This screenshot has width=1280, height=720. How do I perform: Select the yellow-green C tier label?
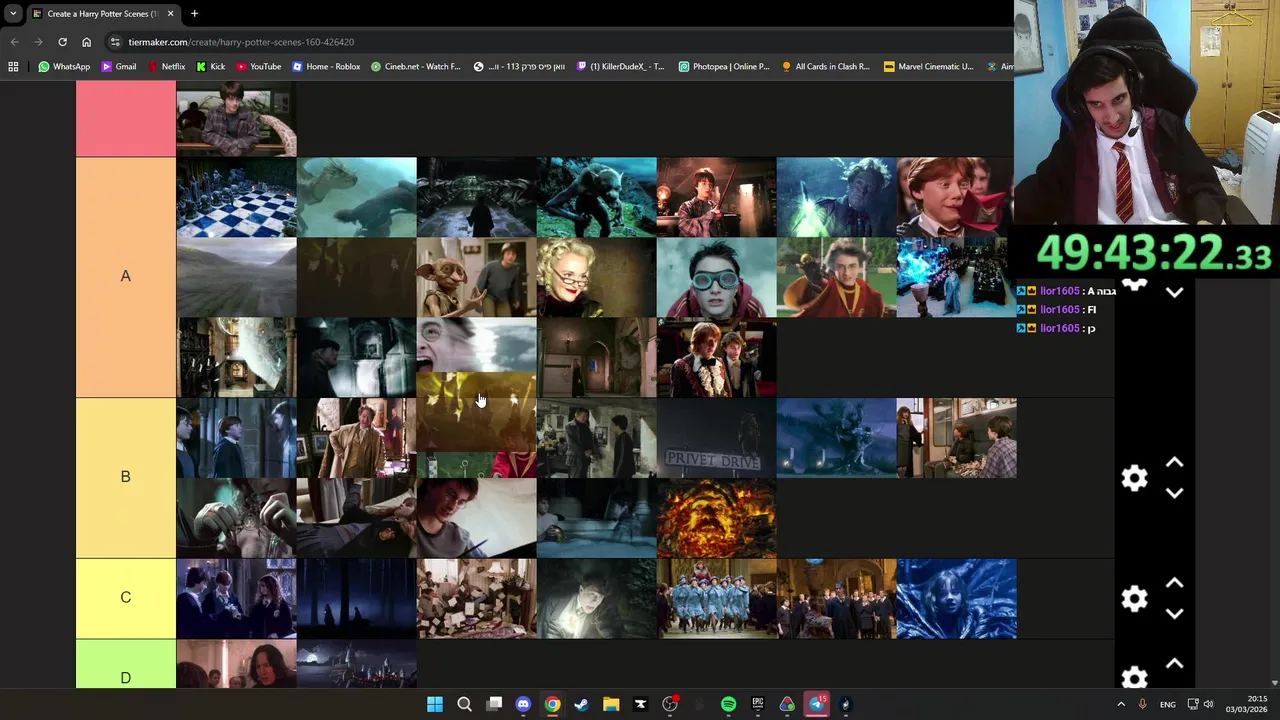point(126,598)
